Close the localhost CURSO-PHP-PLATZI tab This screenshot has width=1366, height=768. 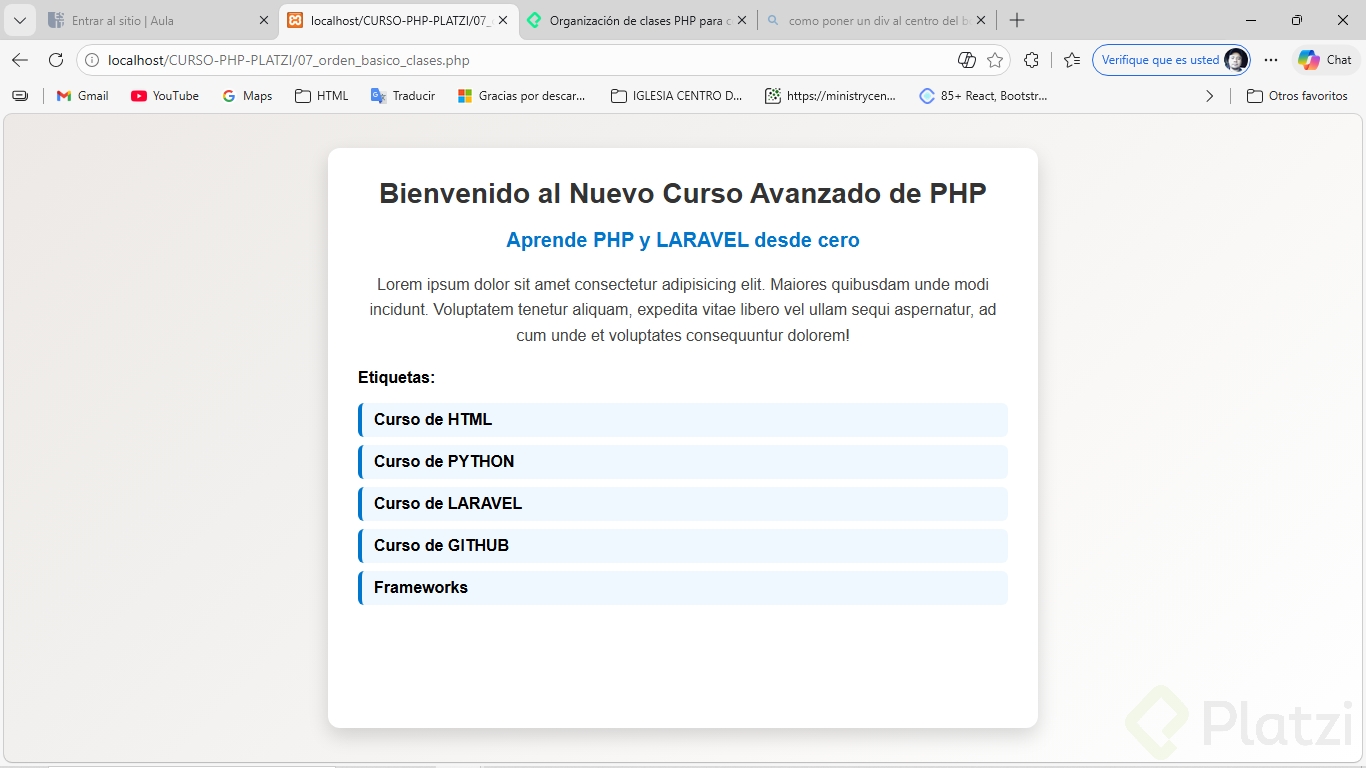[x=502, y=20]
